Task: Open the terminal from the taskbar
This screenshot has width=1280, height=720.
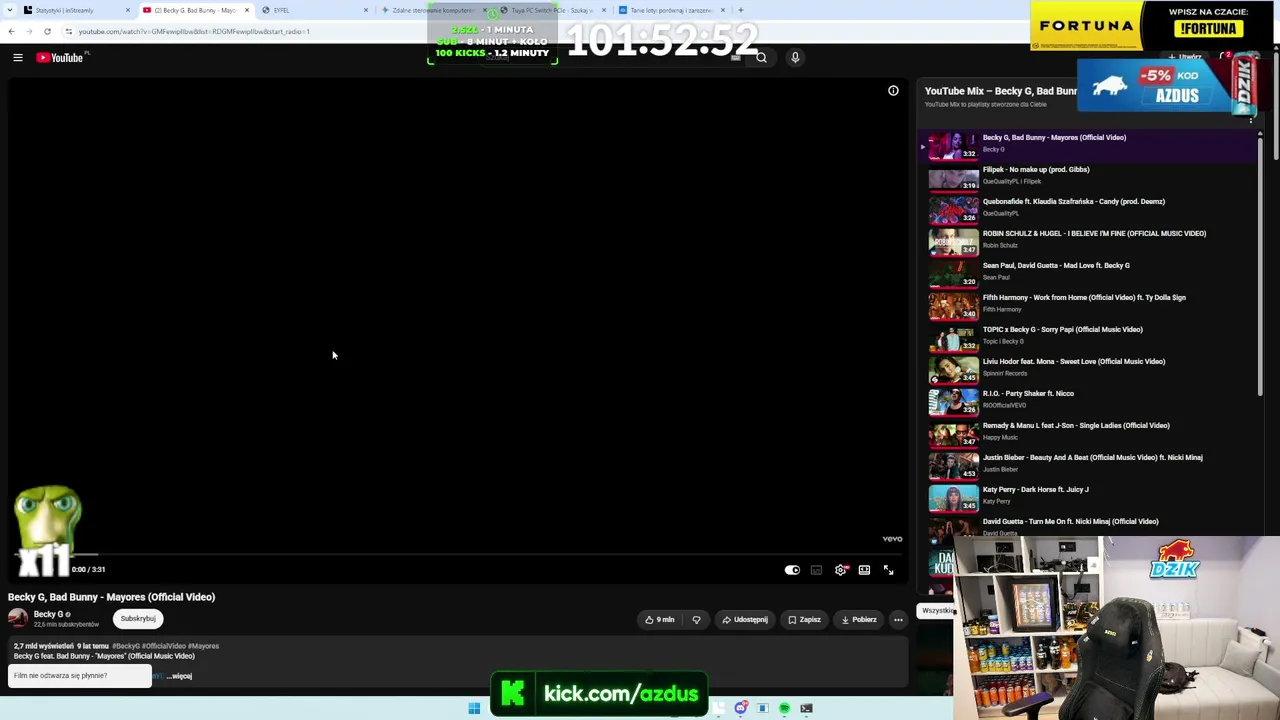Action: click(x=806, y=708)
